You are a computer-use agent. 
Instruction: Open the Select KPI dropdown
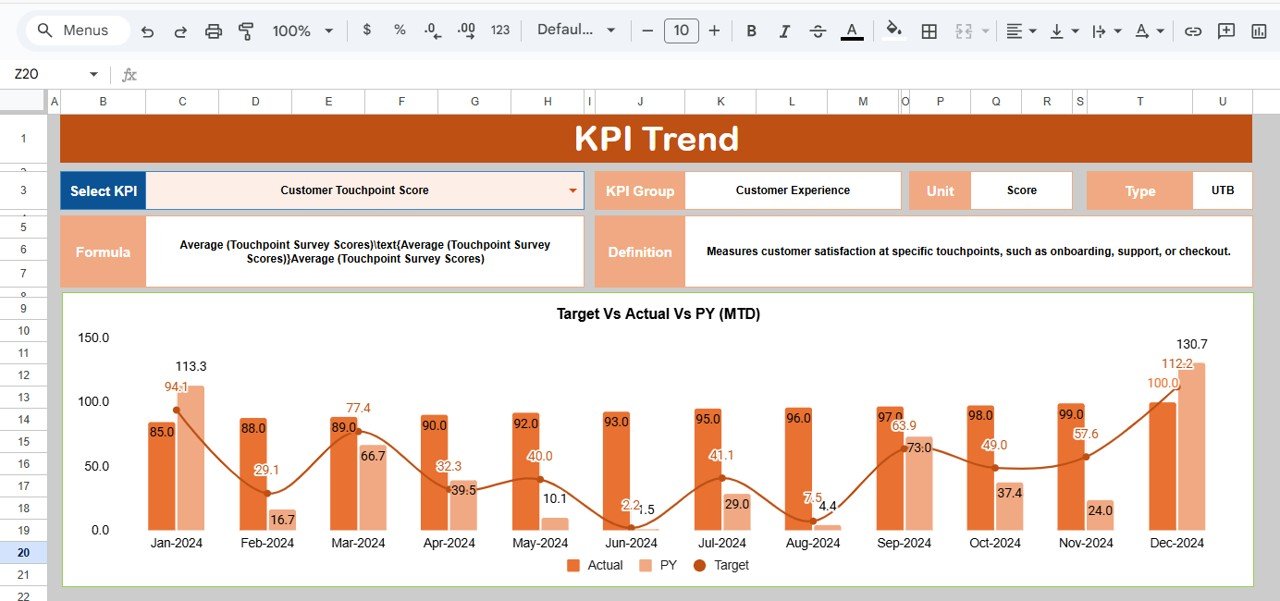coord(572,189)
